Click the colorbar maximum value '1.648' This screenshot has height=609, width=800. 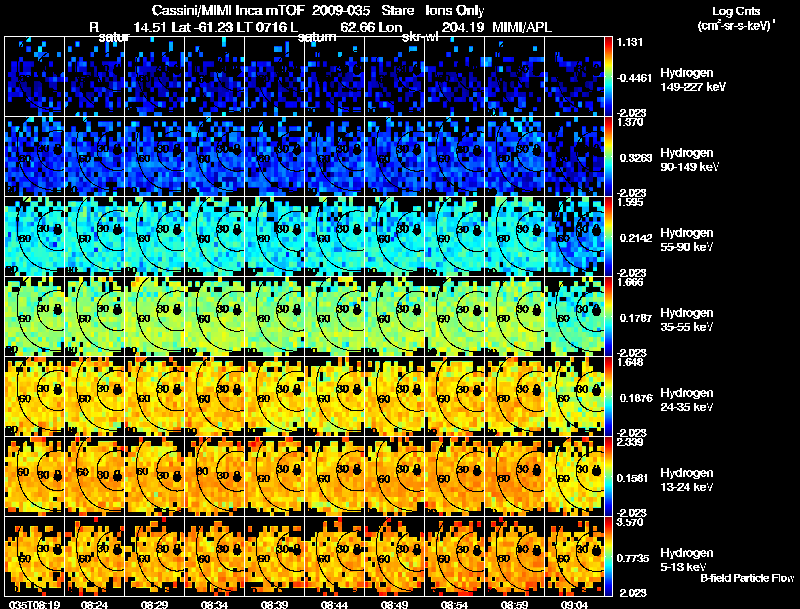pos(630,362)
